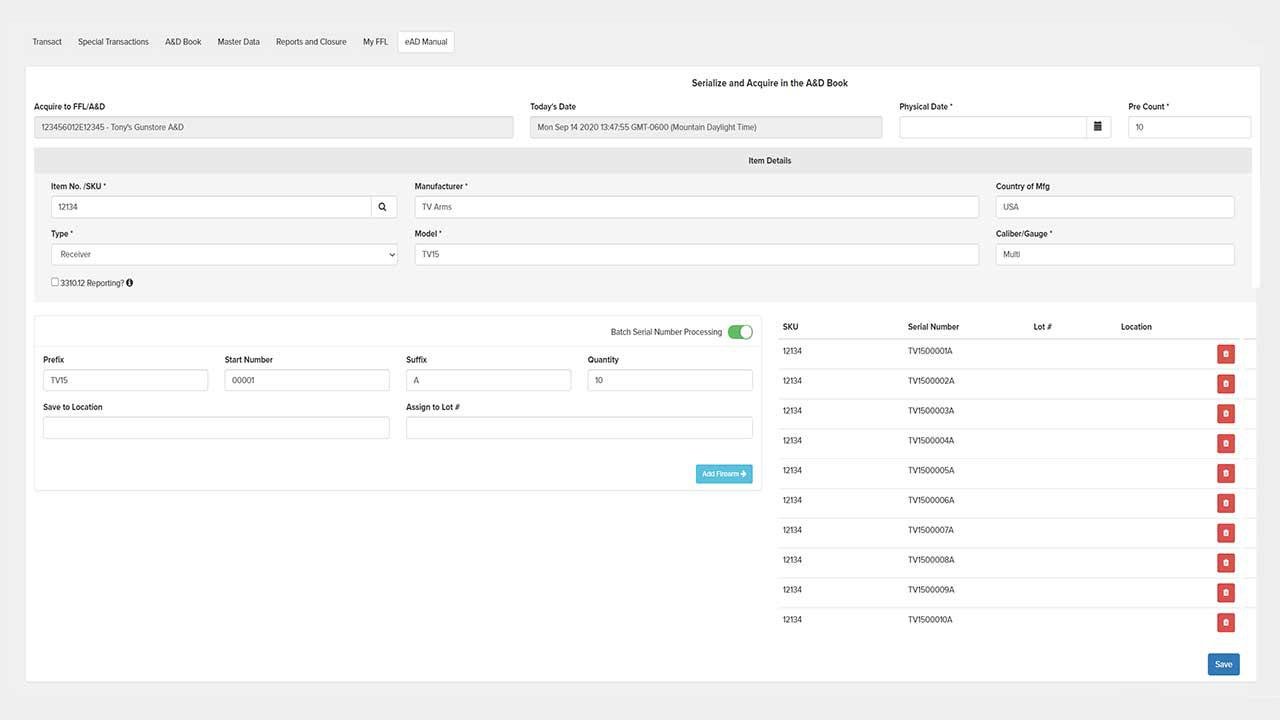Click SKU 12134 in the TV1500009A row

click(x=792, y=590)
